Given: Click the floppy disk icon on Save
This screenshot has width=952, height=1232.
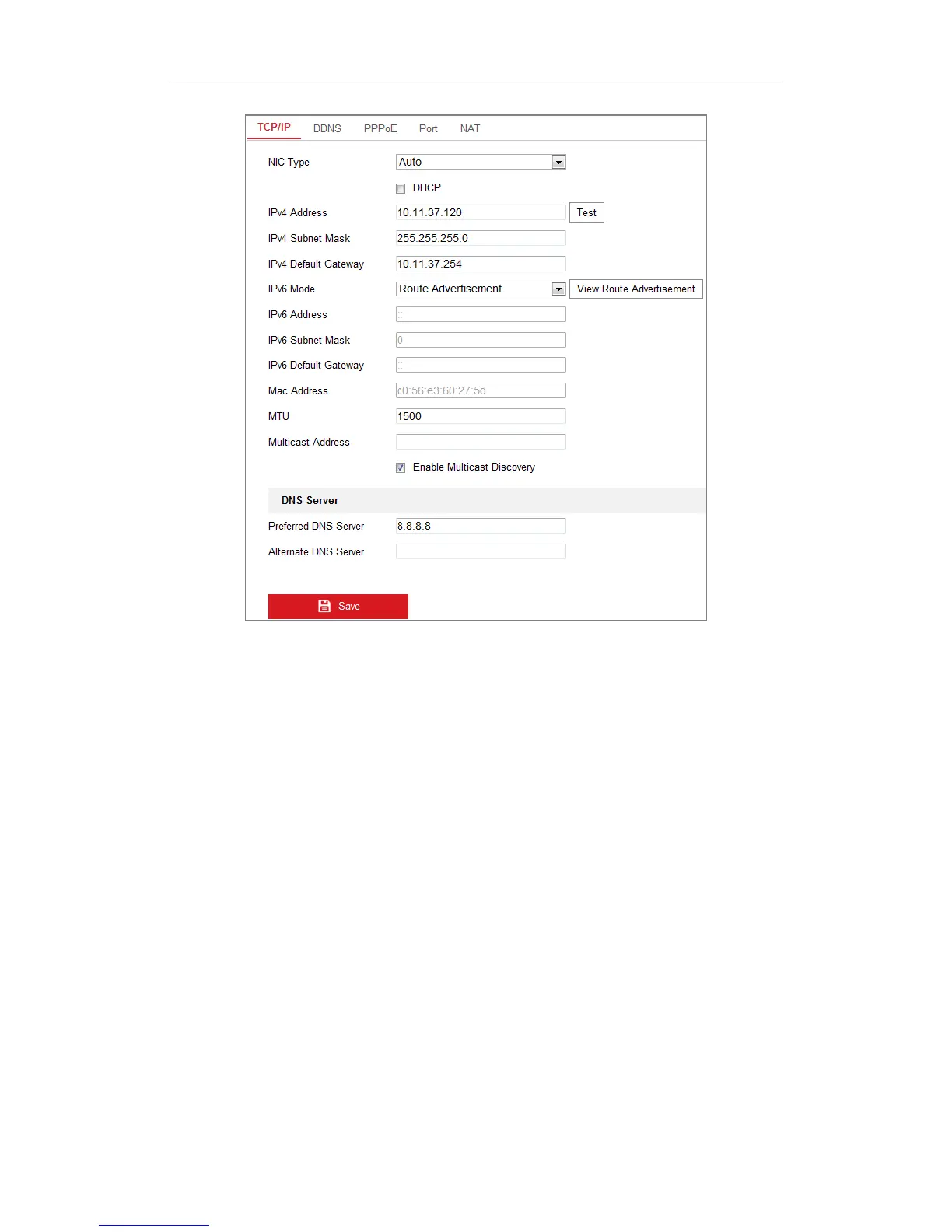Looking at the screenshot, I should coord(324,606).
